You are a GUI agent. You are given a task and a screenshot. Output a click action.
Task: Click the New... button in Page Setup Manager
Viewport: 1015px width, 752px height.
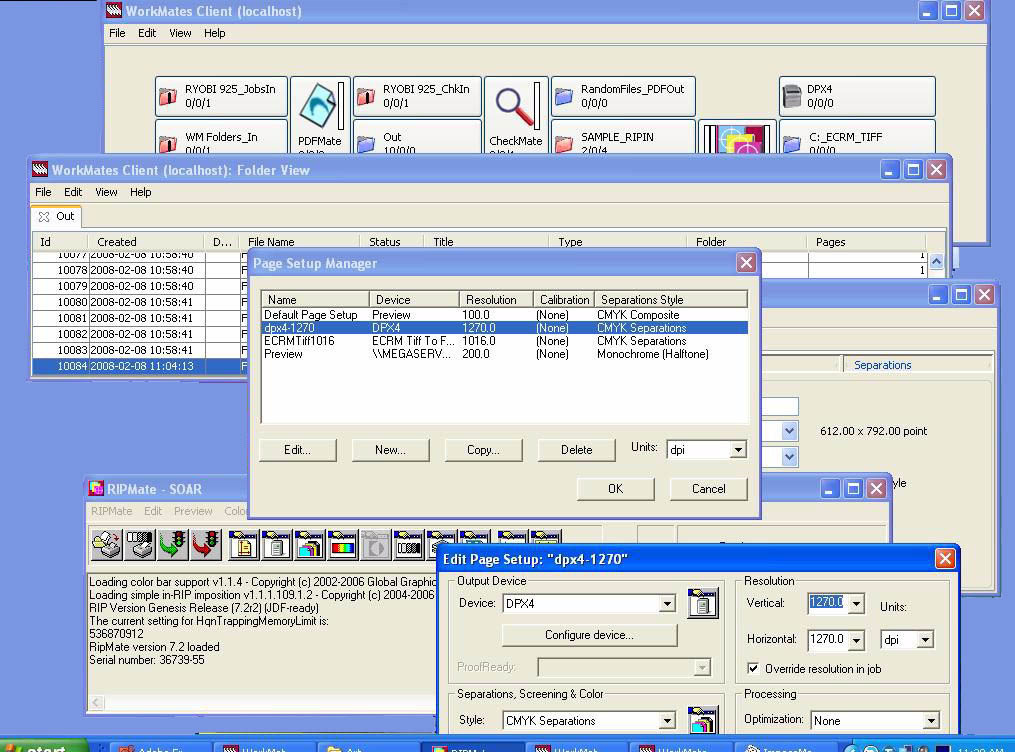[390, 450]
